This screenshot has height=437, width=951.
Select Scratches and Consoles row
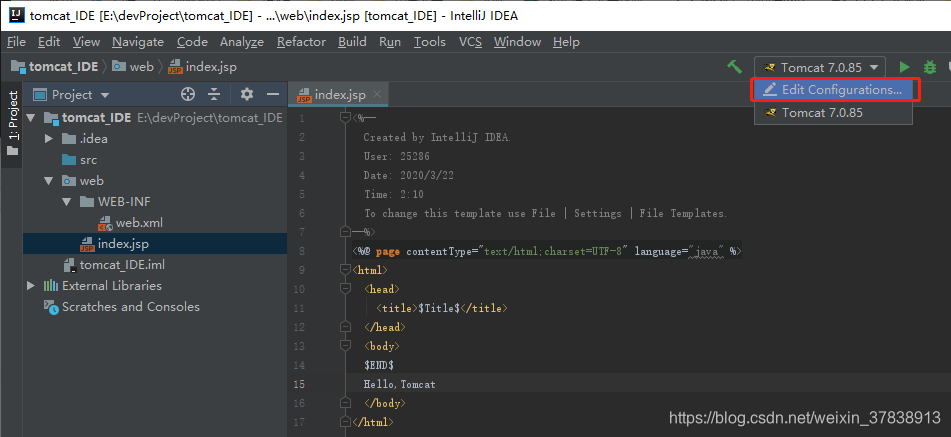click(x=155, y=307)
